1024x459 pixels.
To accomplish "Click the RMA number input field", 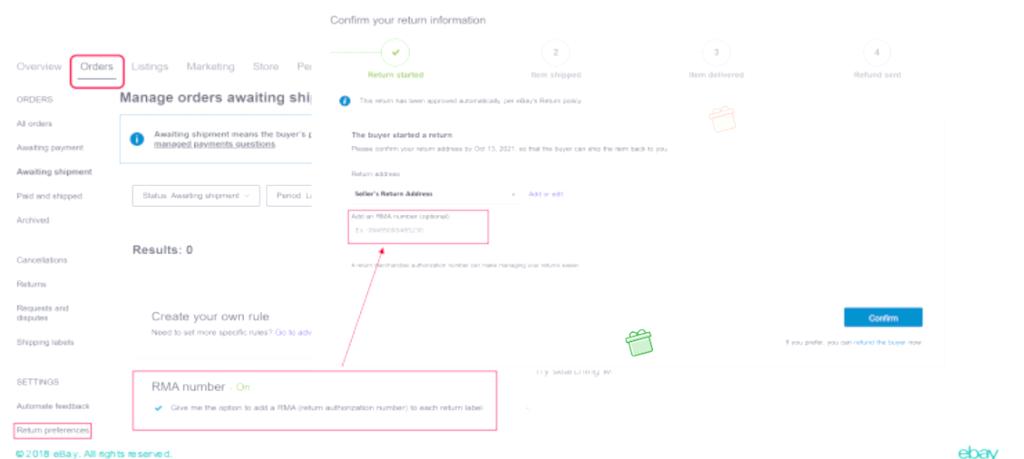I will tap(418, 230).
